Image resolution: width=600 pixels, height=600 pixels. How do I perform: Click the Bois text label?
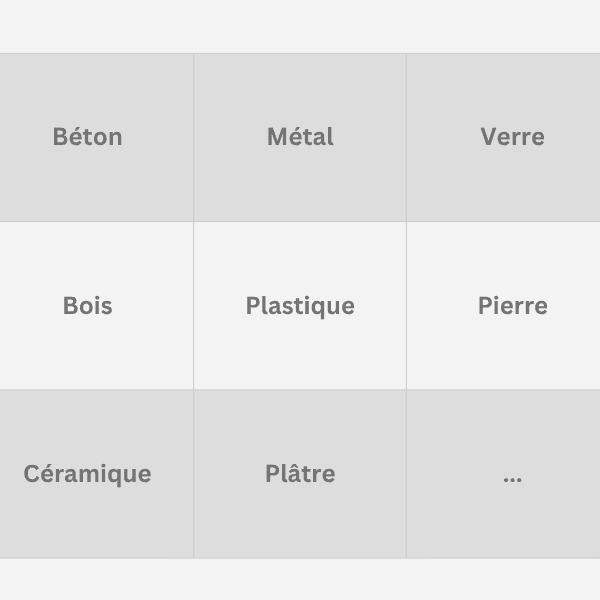88,306
